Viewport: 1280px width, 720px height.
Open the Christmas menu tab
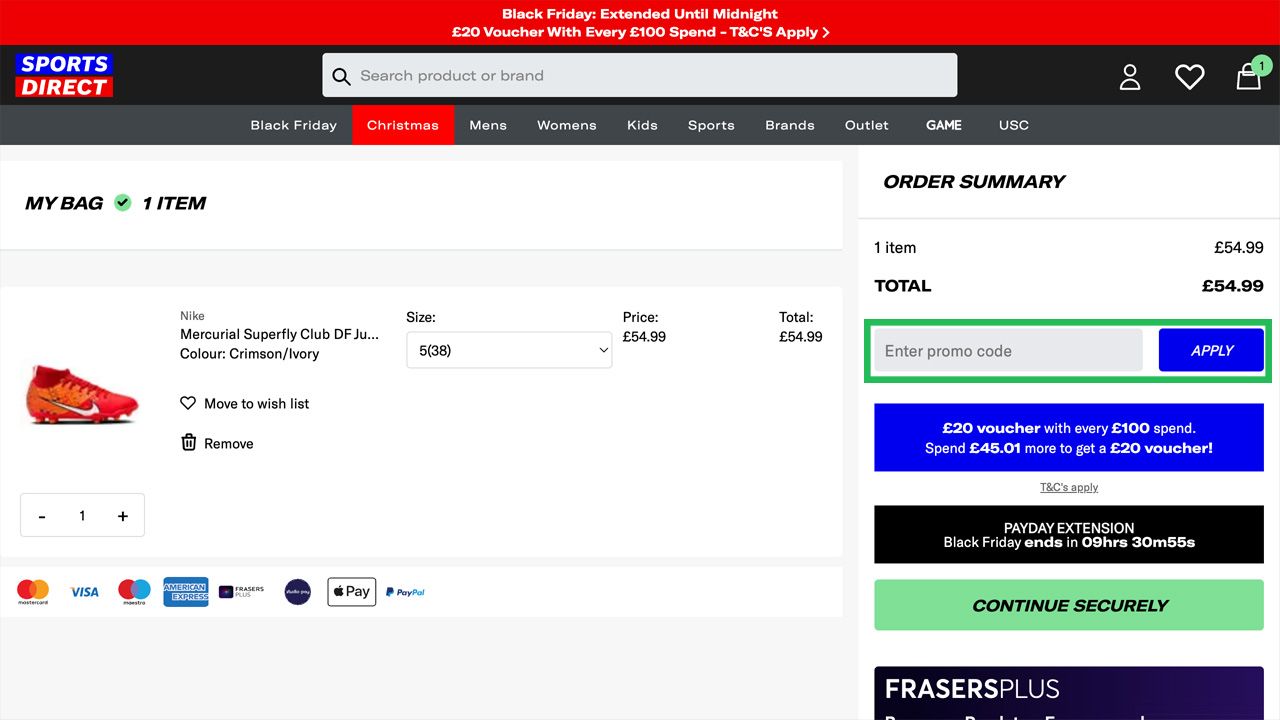403,125
